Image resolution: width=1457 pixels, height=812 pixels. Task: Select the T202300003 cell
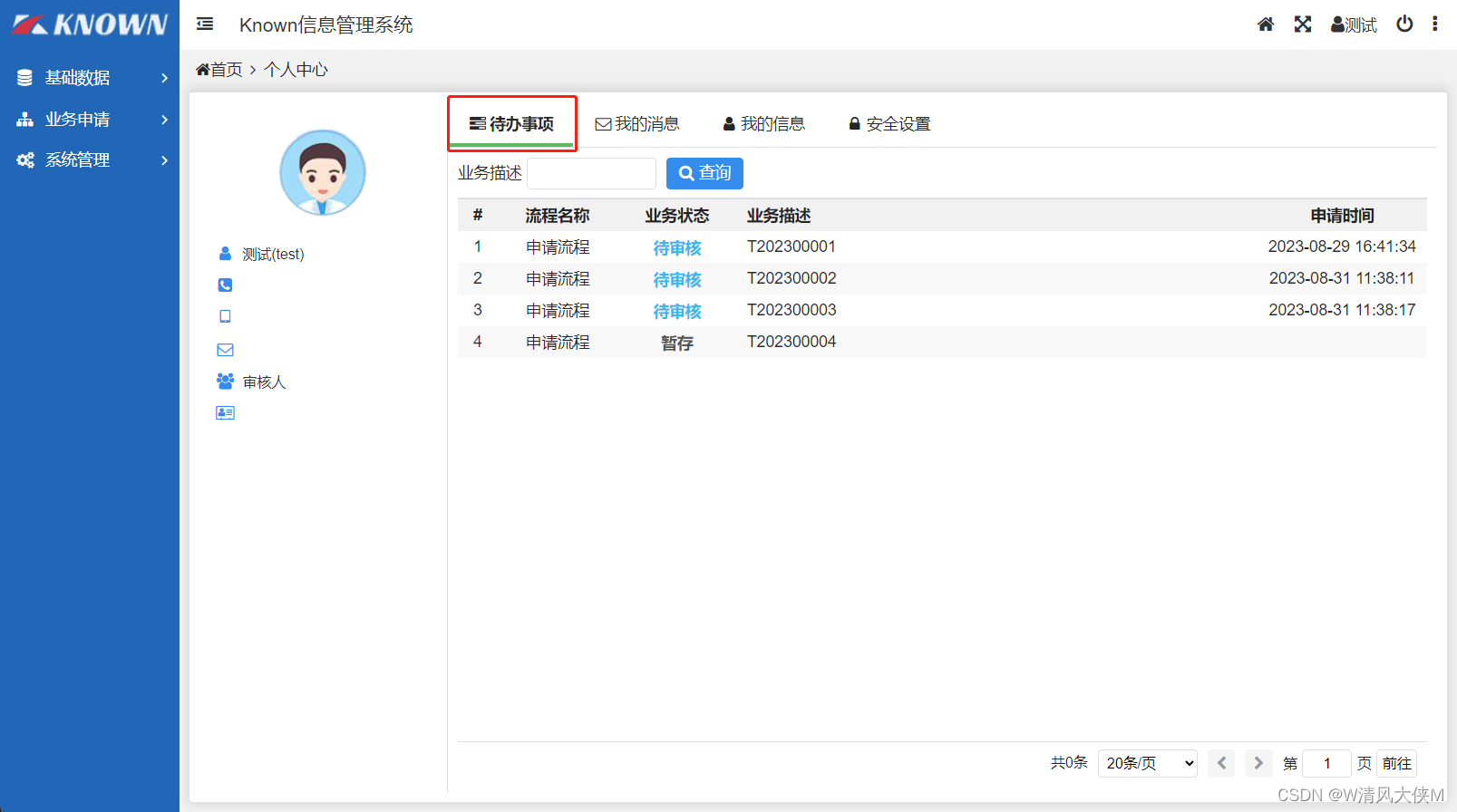tap(792, 310)
